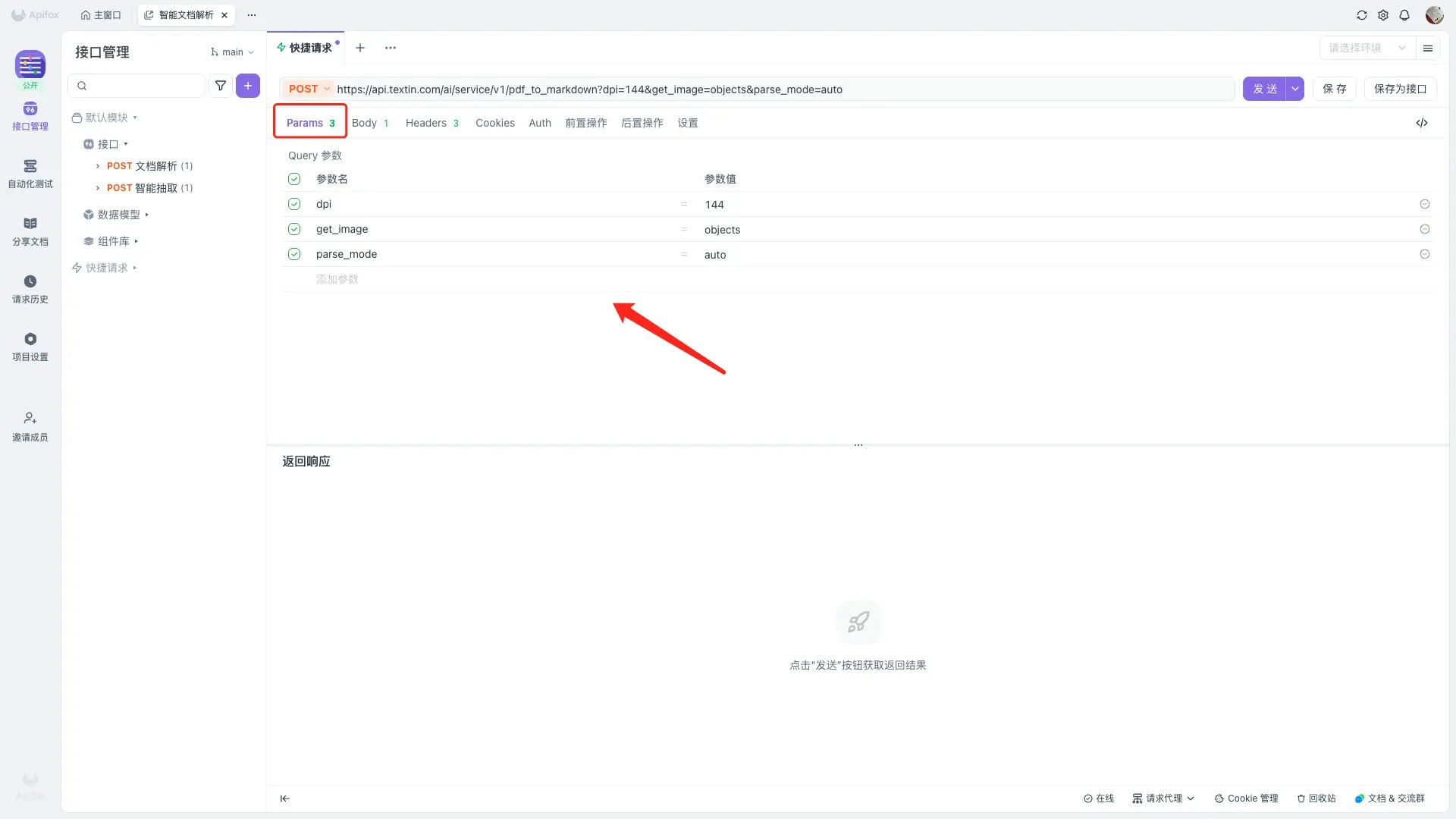Image resolution: width=1456 pixels, height=819 pixels.
Task: Click the 添加参数 input field
Action: tap(337, 279)
